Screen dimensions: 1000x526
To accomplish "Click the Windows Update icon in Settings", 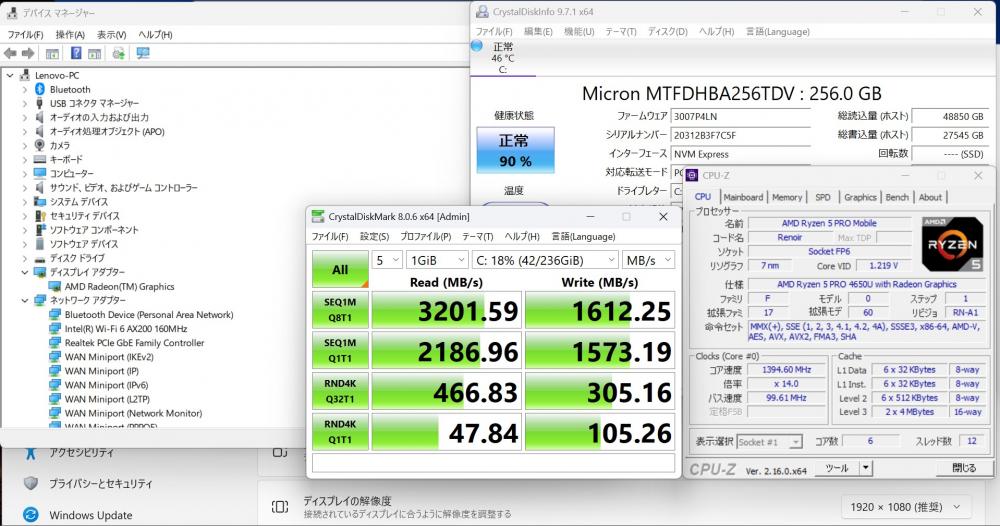I will tap(30, 515).
